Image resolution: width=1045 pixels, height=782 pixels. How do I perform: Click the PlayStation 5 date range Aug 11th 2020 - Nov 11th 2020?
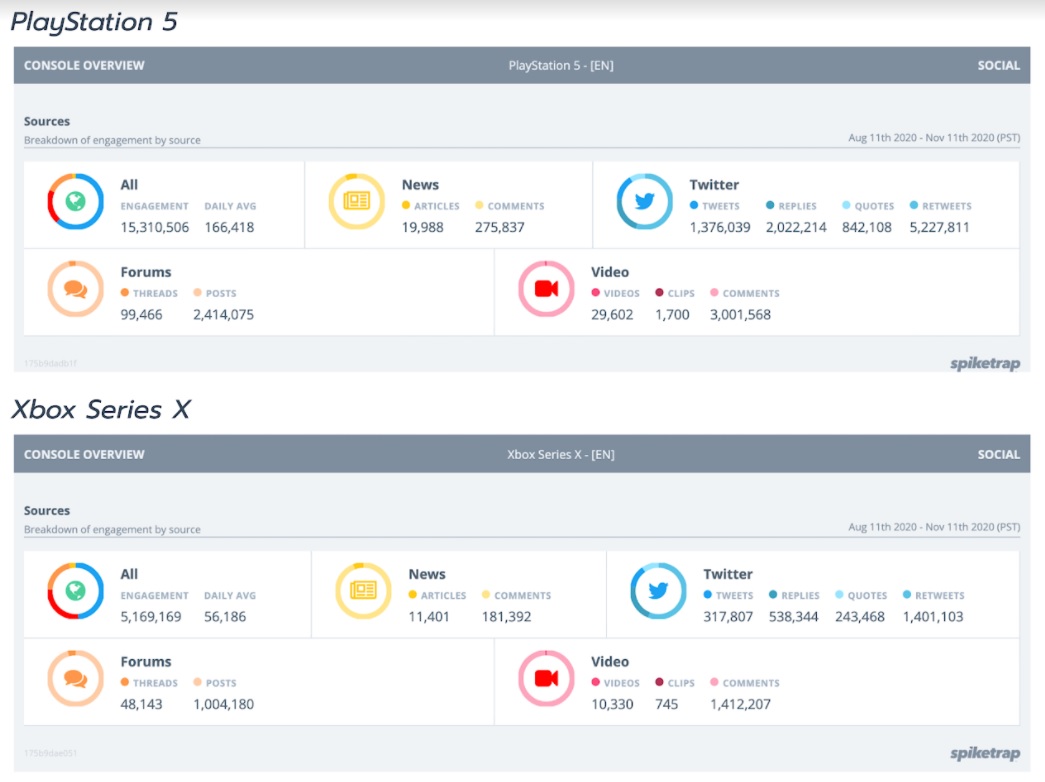pyautogui.click(x=934, y=138)
